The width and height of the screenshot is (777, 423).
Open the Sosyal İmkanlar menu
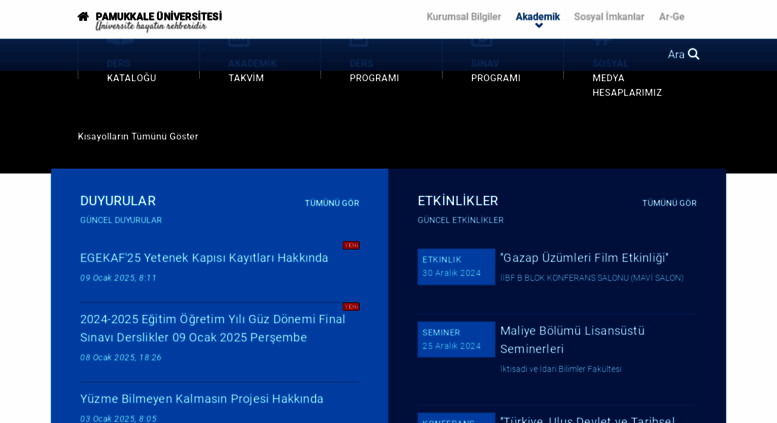tap(609, 17)
